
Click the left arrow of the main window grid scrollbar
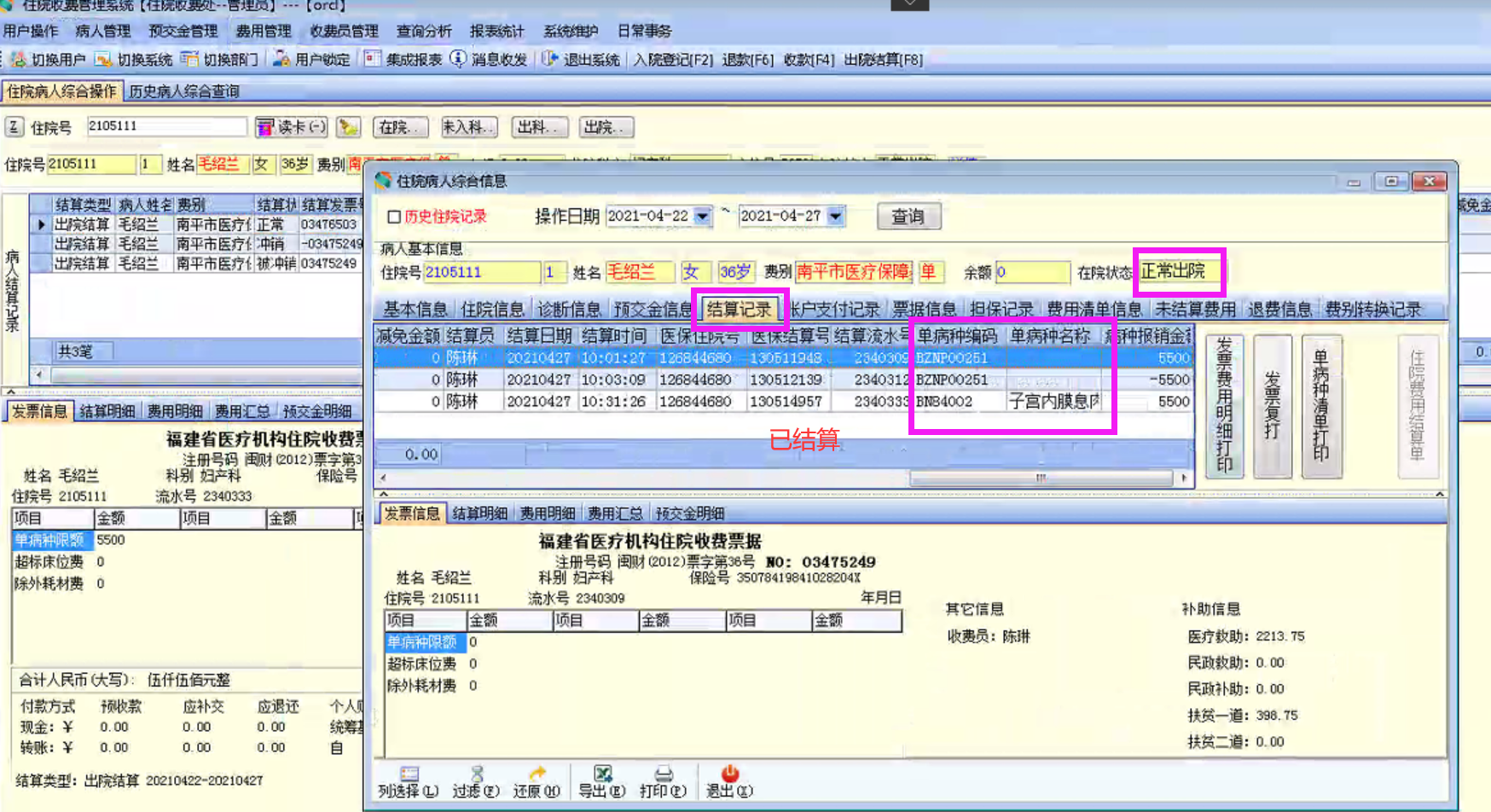(x=39, y=374)
